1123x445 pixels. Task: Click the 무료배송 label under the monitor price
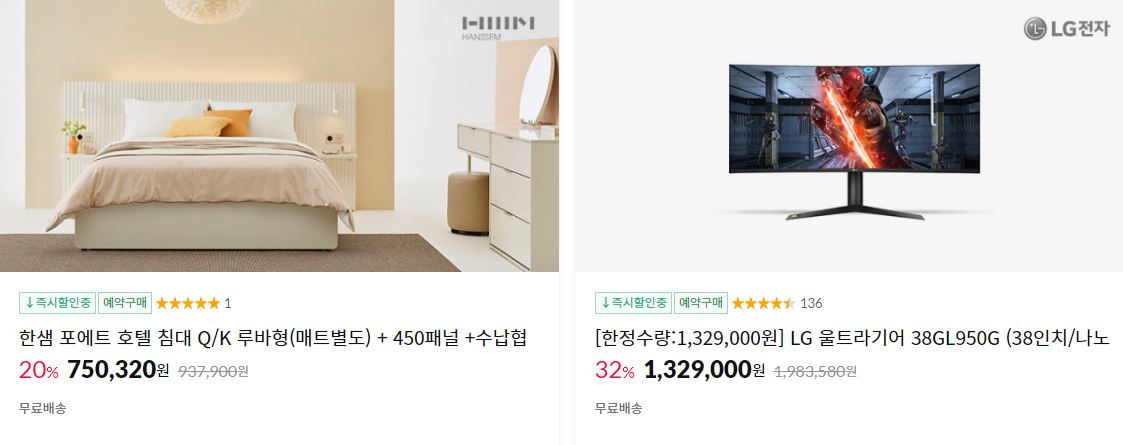tap(619, 408)
